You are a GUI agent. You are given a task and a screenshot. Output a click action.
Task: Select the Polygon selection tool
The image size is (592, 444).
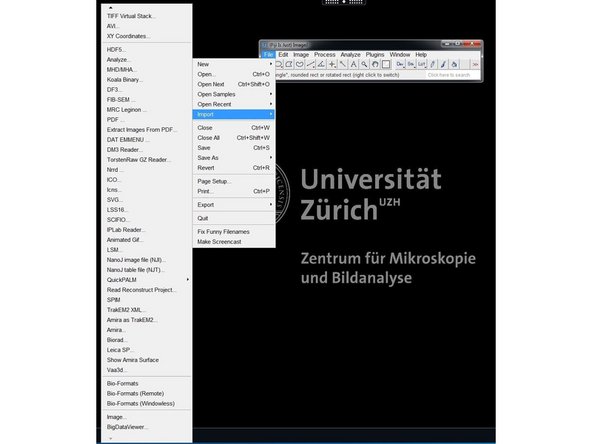289,65
